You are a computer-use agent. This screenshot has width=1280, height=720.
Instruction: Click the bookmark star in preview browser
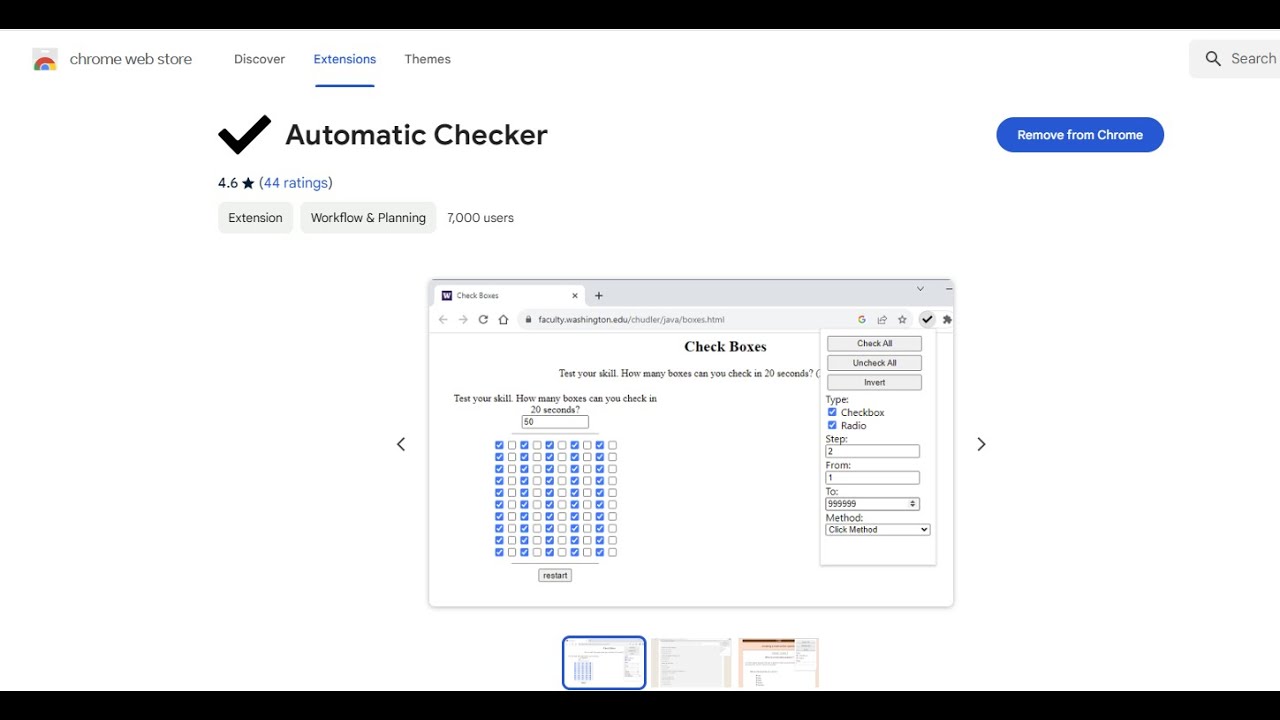902,320
